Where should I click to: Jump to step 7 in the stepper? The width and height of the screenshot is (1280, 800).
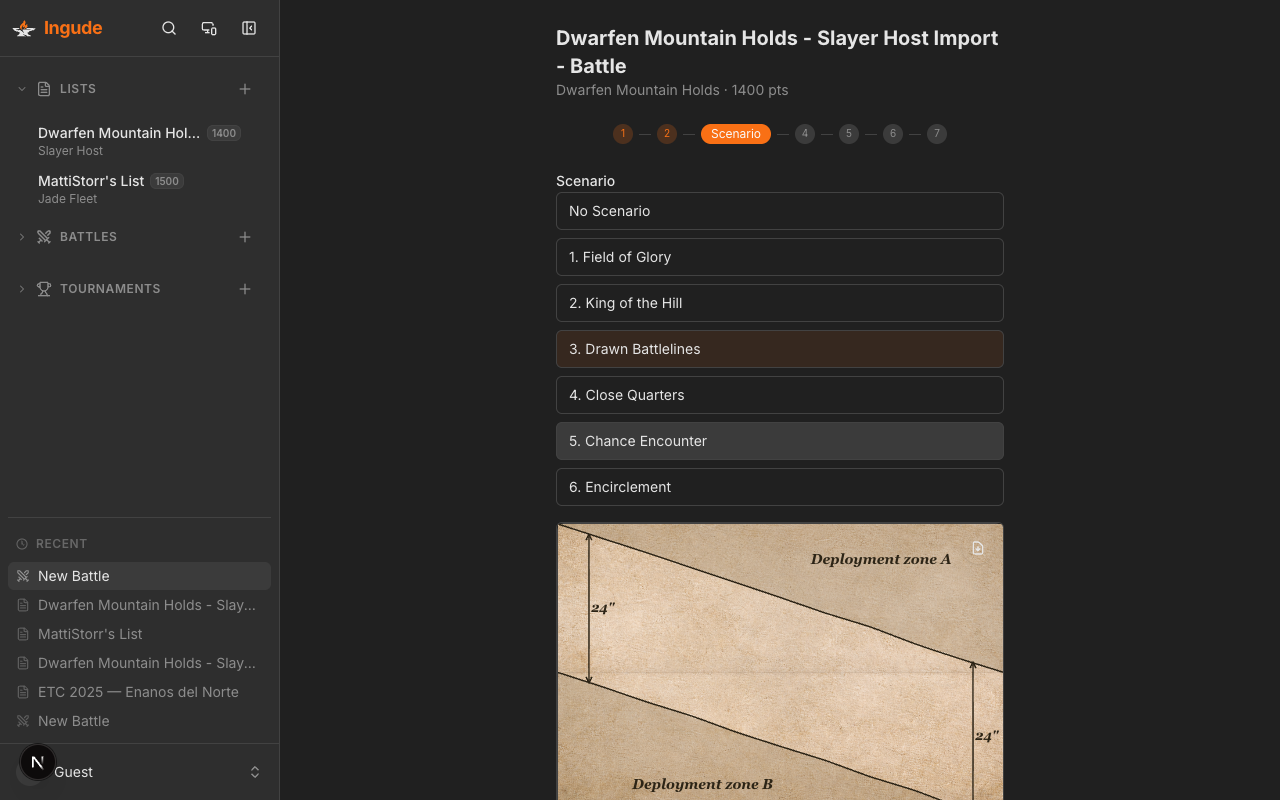coord(936,134)
